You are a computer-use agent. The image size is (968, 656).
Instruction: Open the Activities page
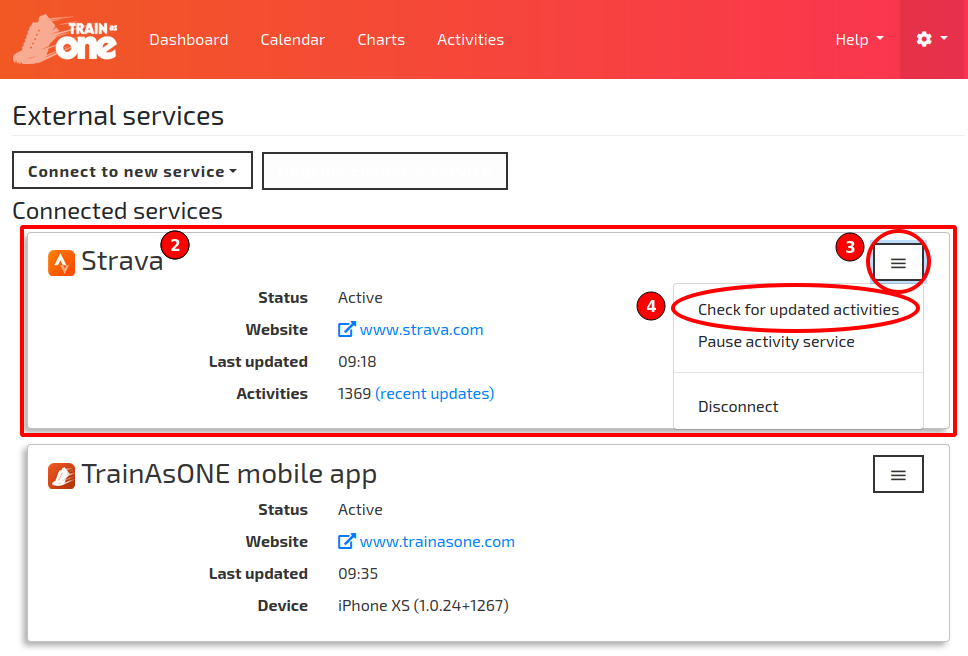pyautogui.click(x=470, y=39)
